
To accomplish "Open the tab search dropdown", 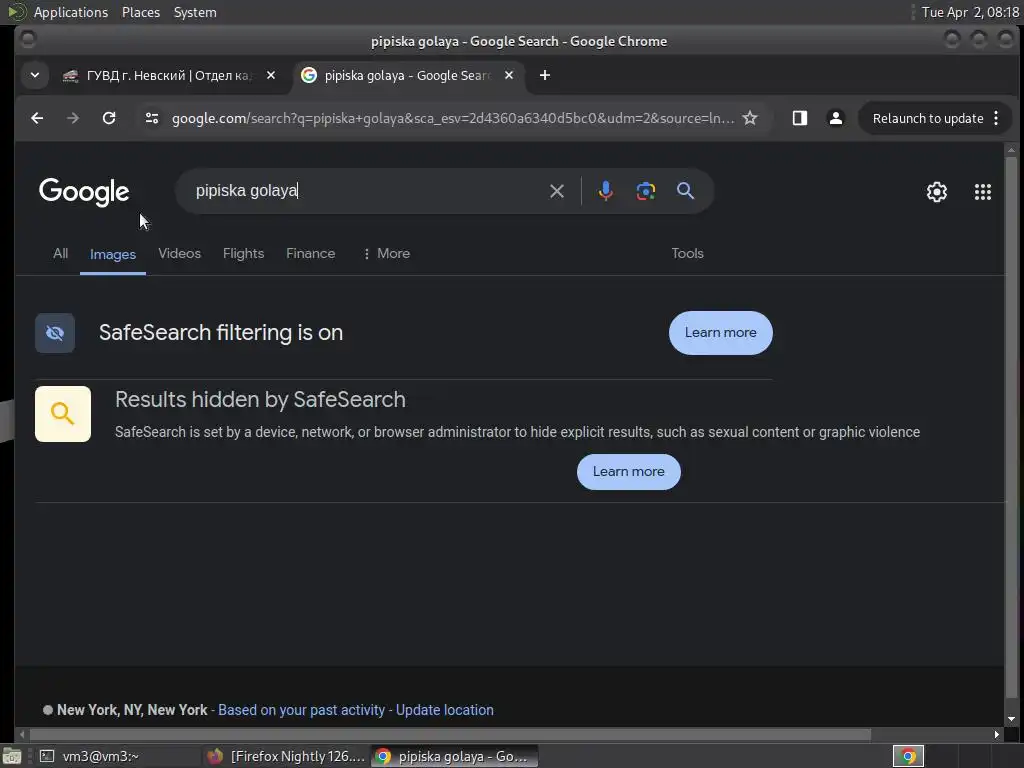I will (x=35, y=75).
